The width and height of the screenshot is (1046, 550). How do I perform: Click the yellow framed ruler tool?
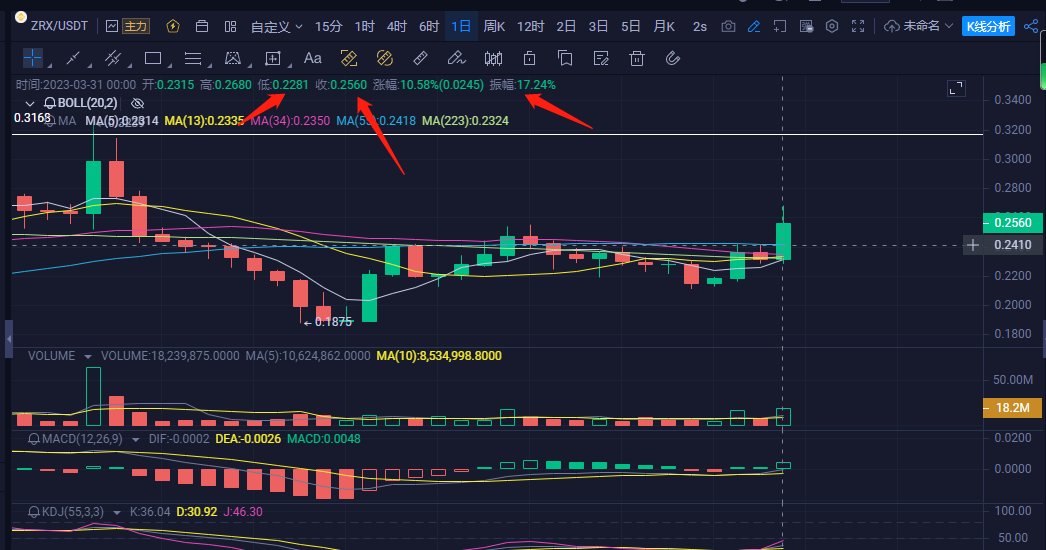pyautogui.click(x=349, y=58)
